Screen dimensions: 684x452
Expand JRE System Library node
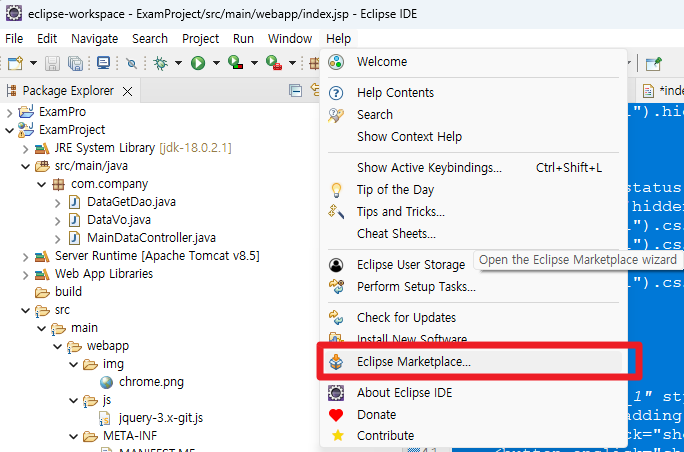pyautogui.click(x=26, y=148)
